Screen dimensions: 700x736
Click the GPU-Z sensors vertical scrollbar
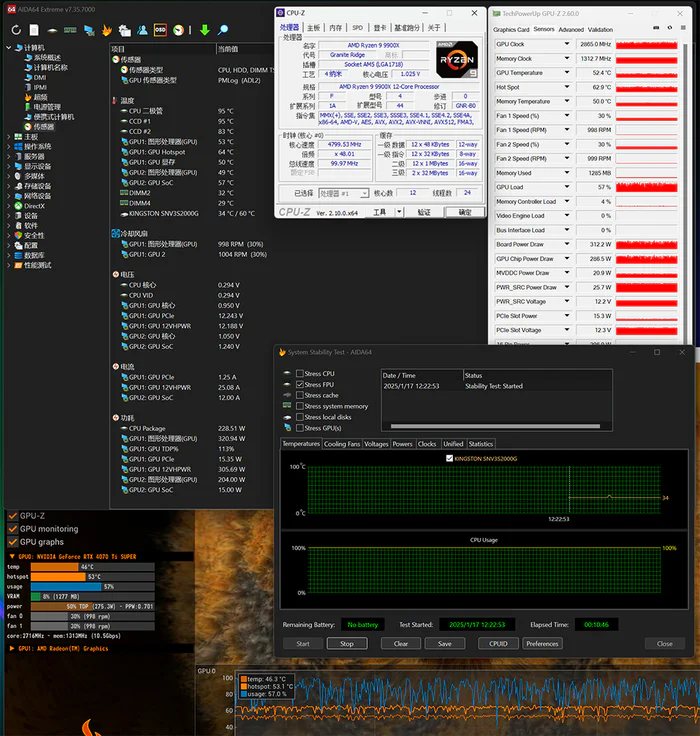pos(685,192)
